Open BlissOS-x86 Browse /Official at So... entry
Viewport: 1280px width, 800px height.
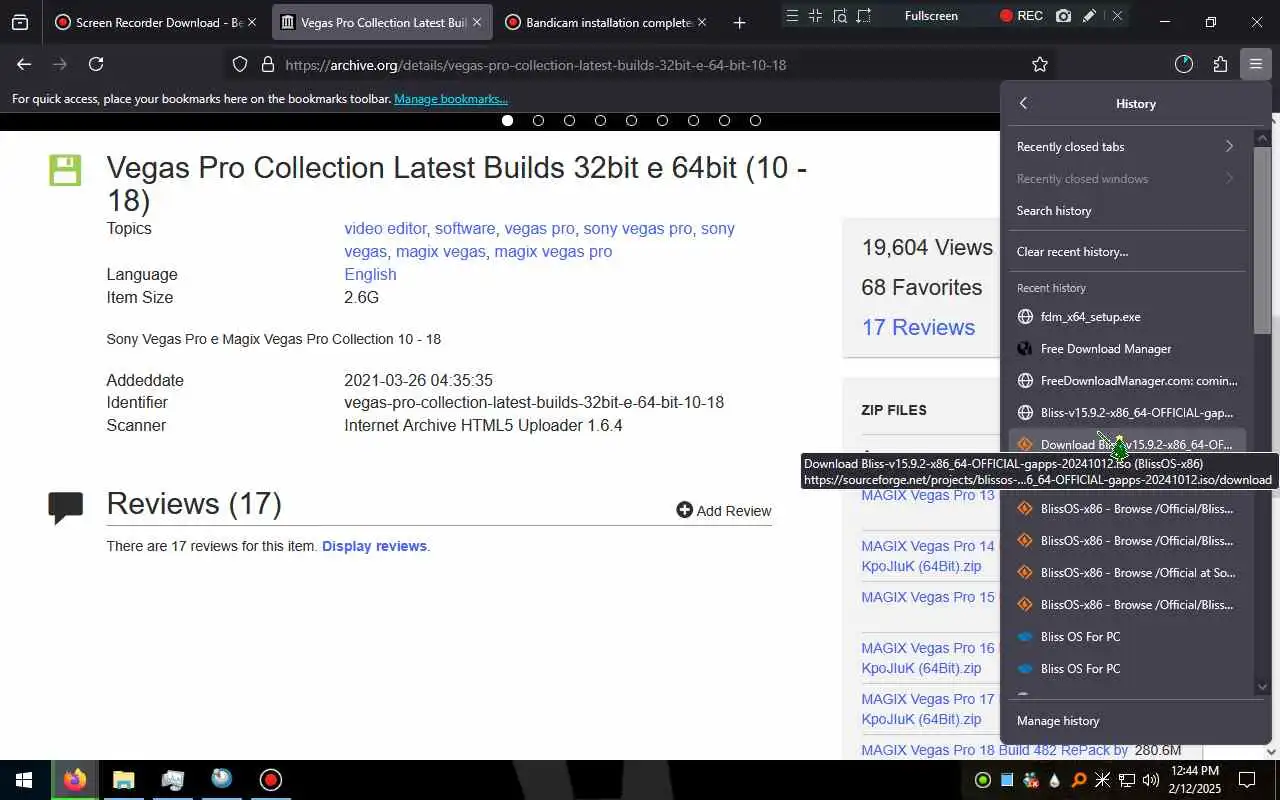click(1127, 573)
